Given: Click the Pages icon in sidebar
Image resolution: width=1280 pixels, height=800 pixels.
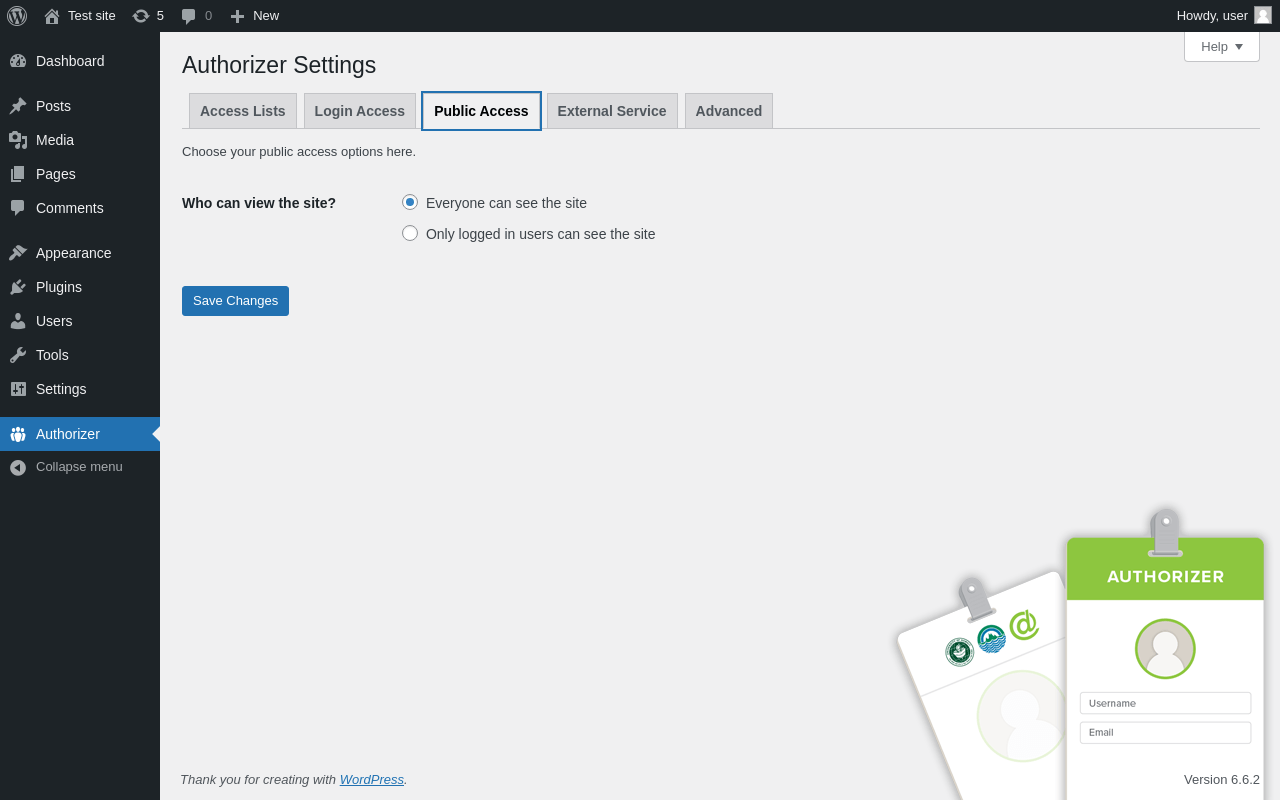Looking at the screenshot, I should pos(18,174).
